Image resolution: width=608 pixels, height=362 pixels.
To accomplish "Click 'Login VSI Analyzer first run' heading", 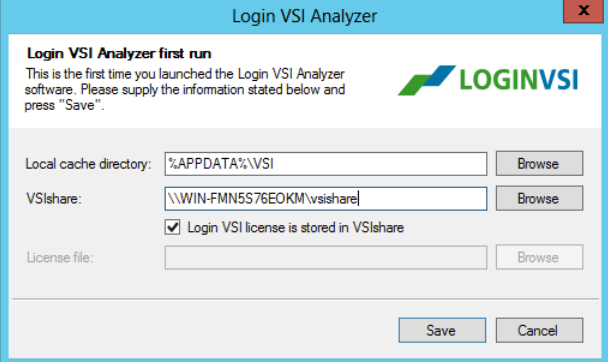I will (119, 53).
